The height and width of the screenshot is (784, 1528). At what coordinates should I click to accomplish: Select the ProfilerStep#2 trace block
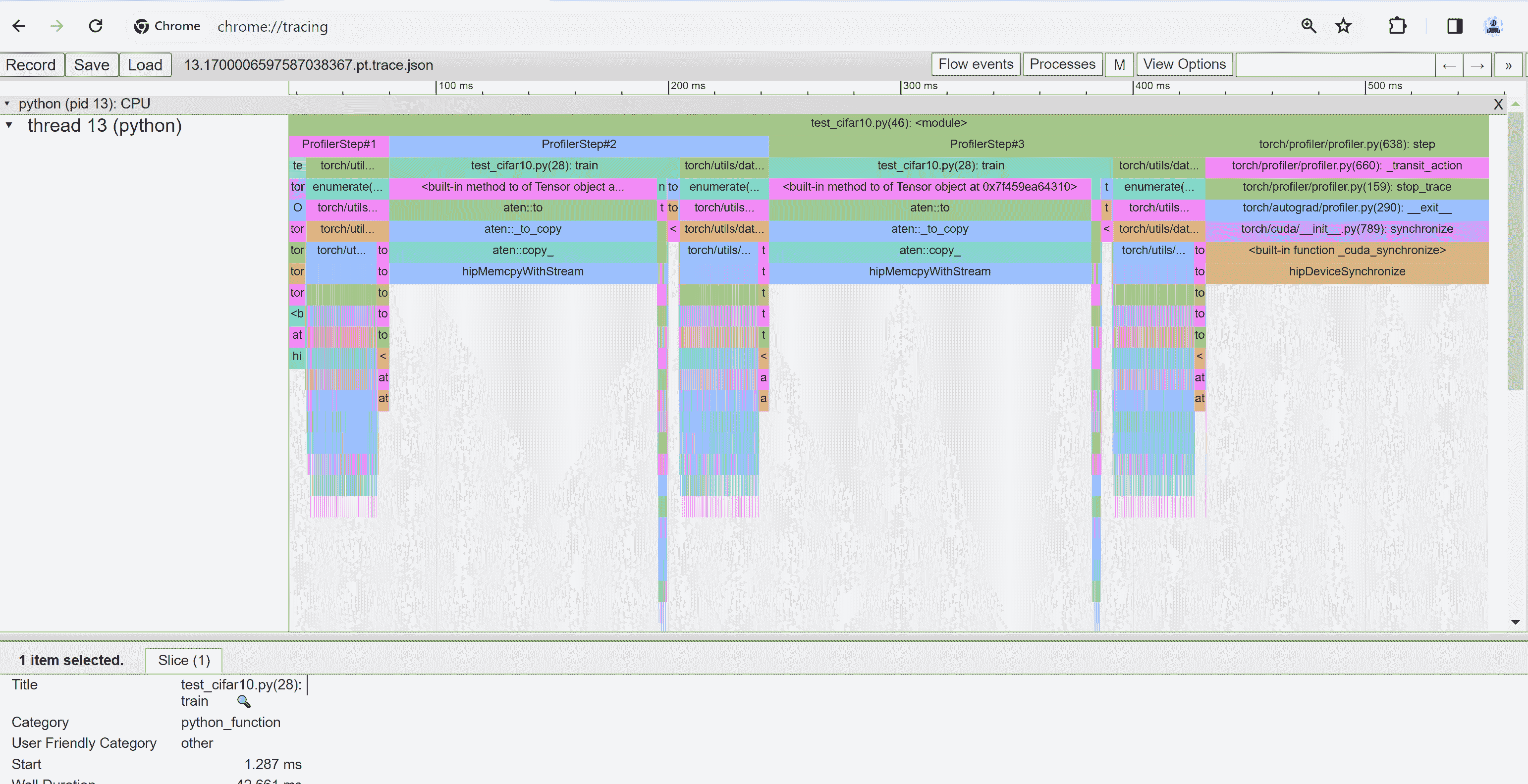click(579, 144)
